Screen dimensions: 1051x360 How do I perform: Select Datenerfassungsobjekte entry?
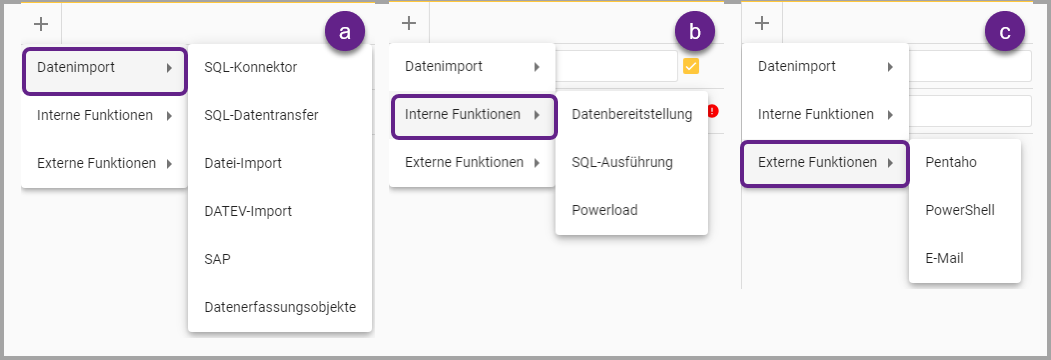(280, 308)
